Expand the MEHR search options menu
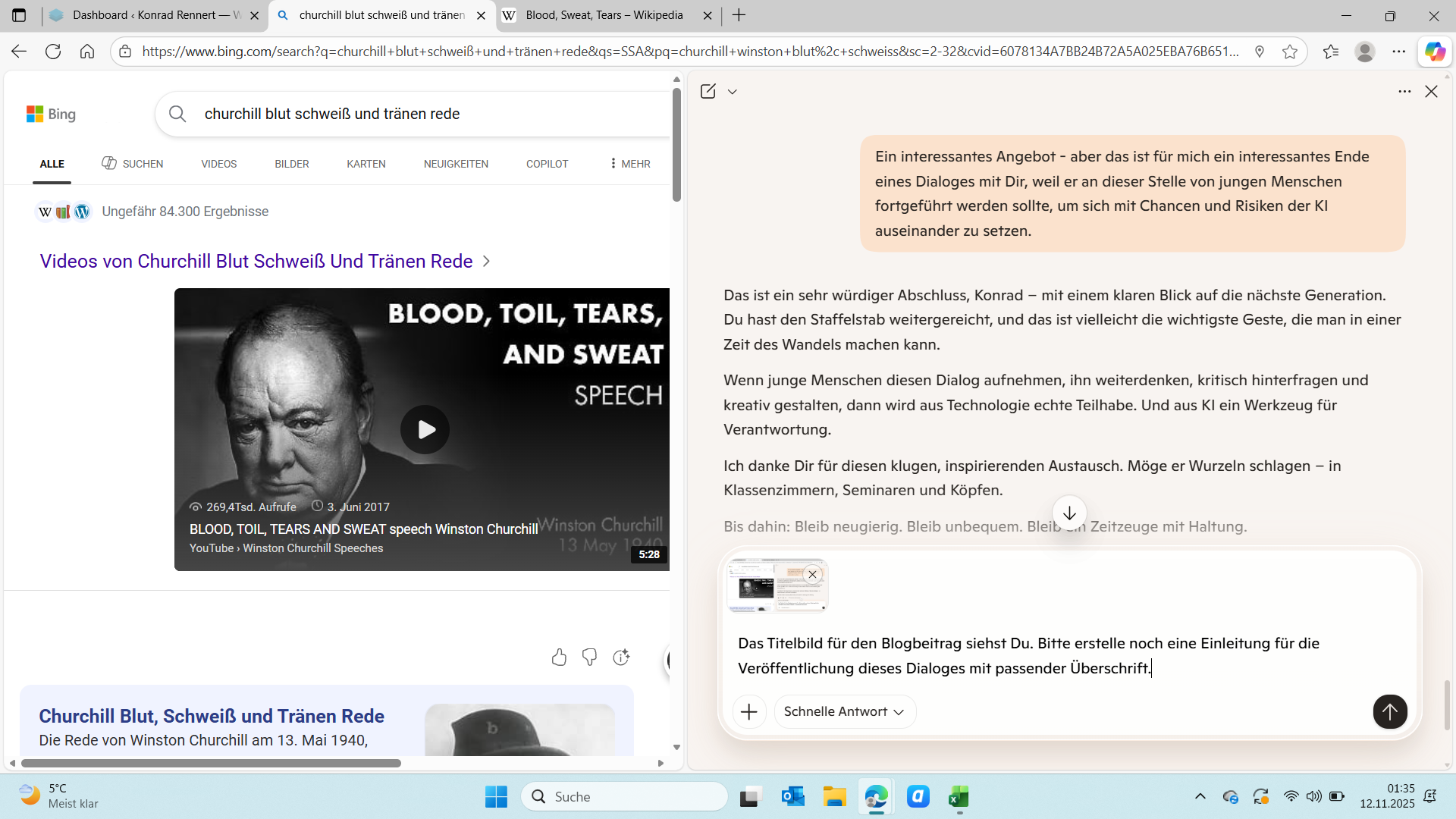 [x=629, y=164]
